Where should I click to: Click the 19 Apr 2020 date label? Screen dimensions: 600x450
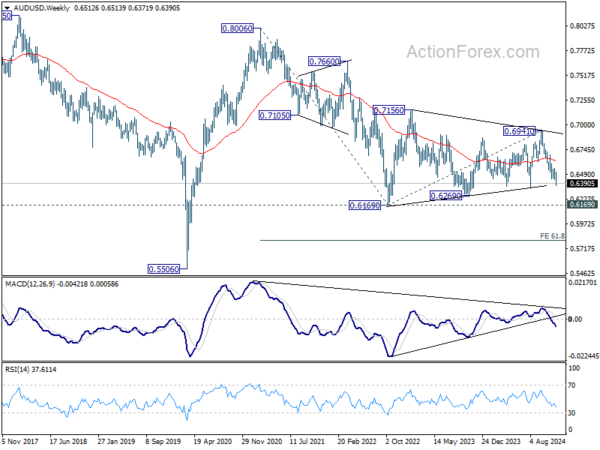[x=212, y=442]
